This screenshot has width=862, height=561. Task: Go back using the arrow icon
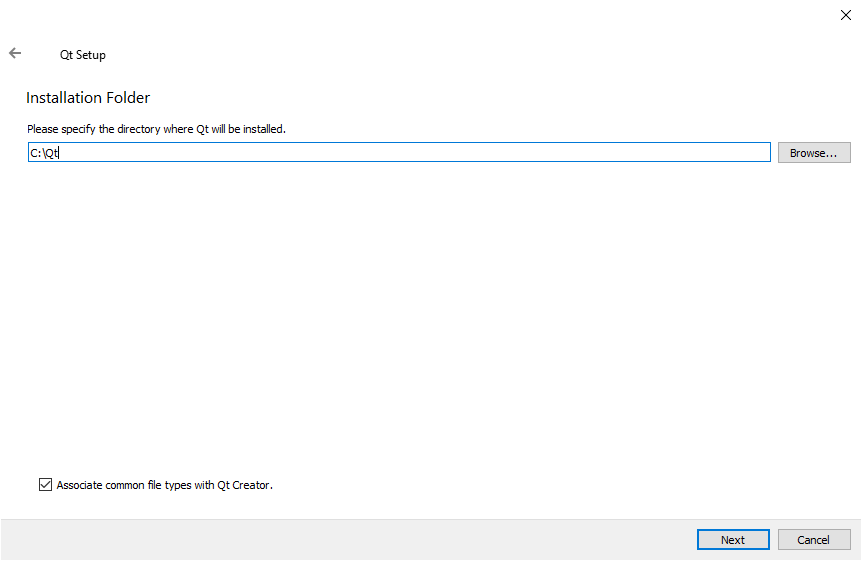tap(15, 53)
